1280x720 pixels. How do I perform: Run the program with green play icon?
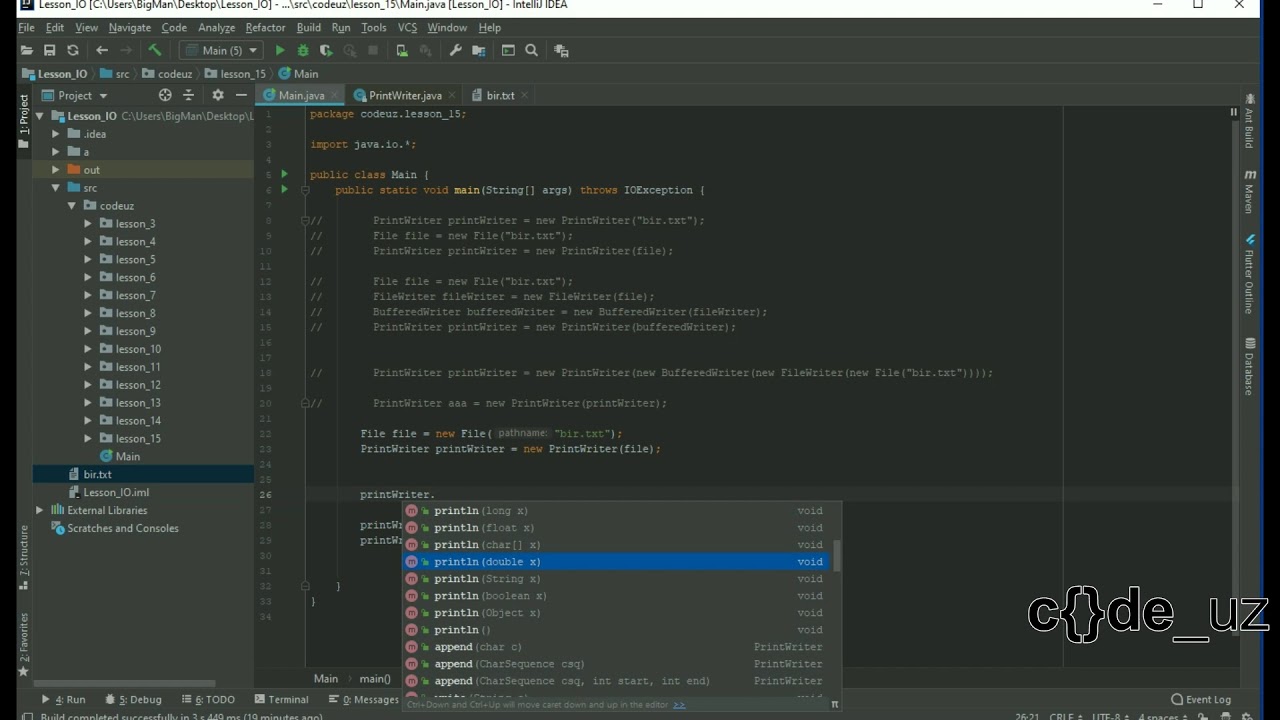280,50
